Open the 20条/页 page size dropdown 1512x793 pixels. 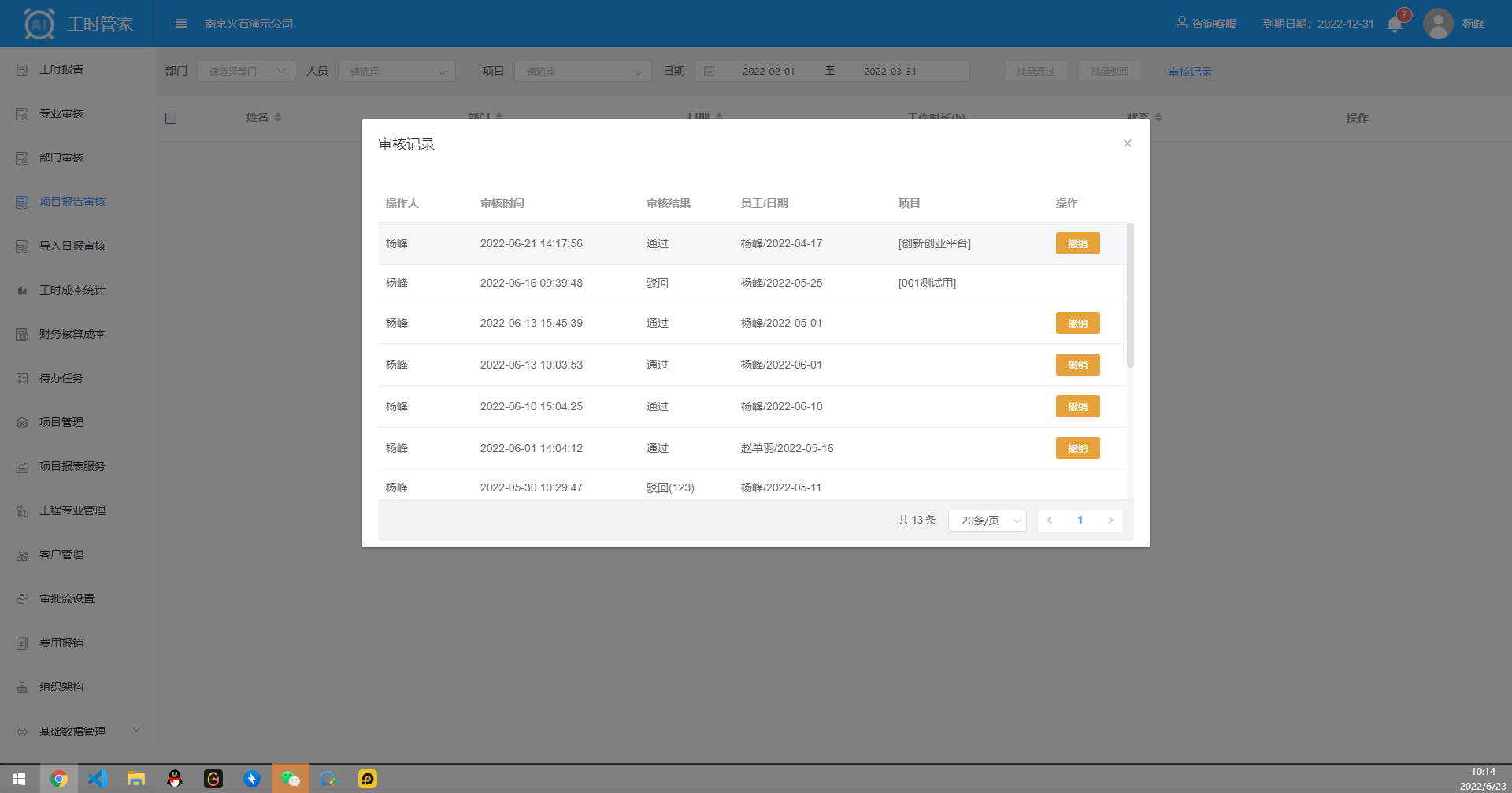(987, 521)
